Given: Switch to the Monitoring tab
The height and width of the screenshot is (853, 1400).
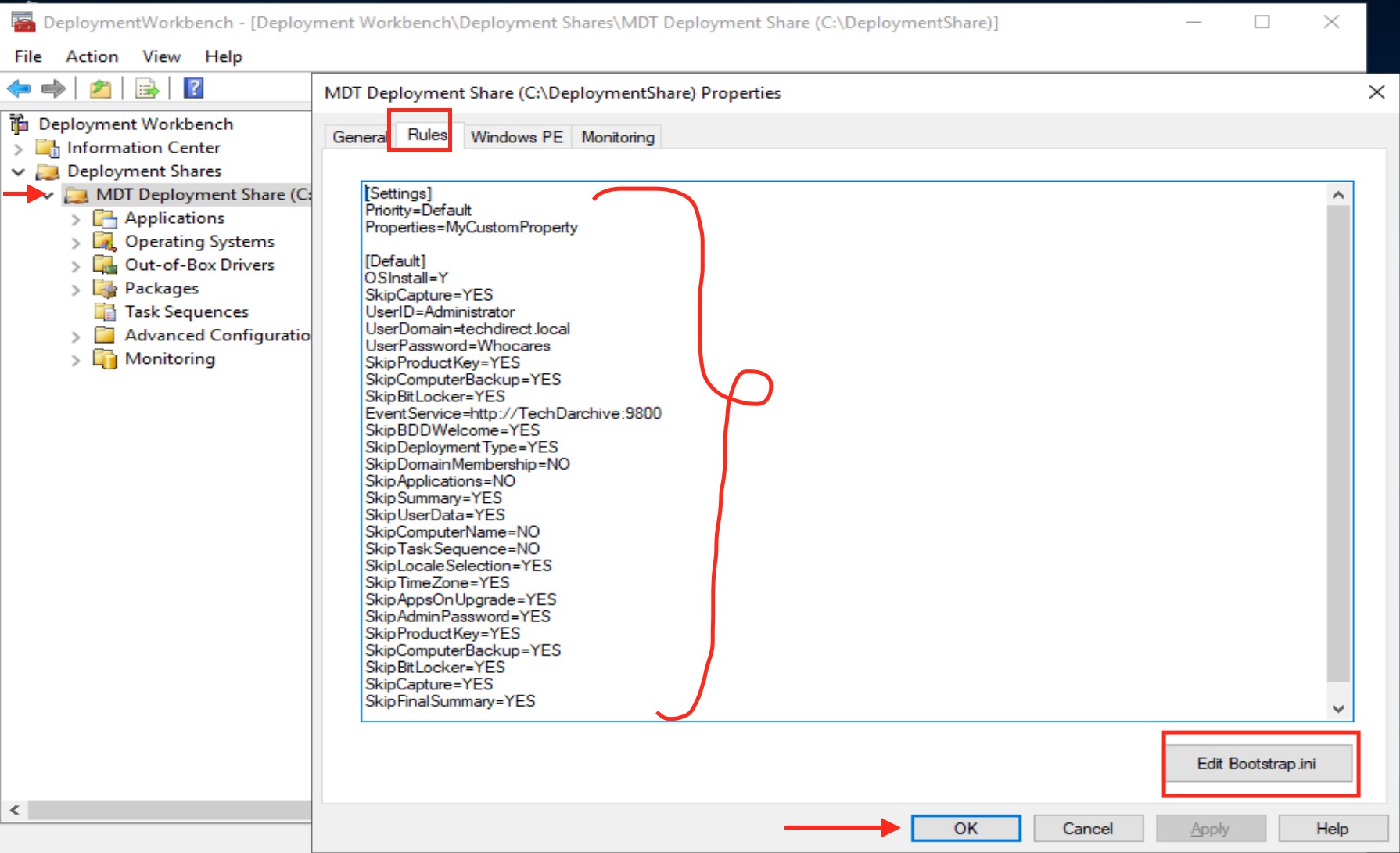Looking at the screenshot, I should (x=618, y=137).
